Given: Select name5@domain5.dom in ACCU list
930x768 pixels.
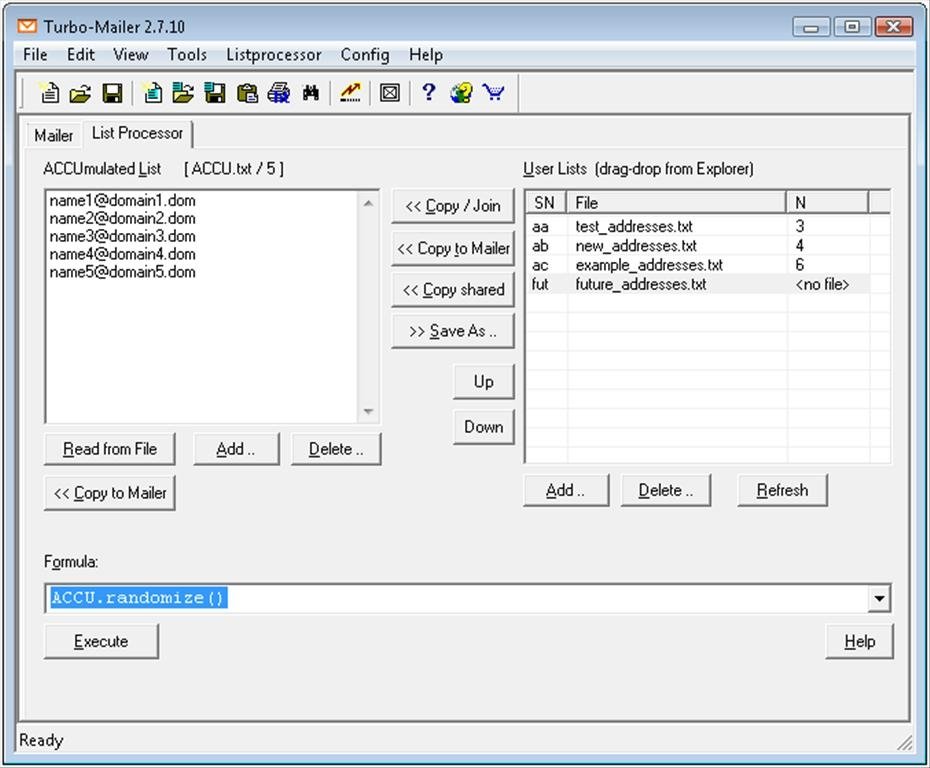Looking at the screenshot, I should click(x=122, y=272).
